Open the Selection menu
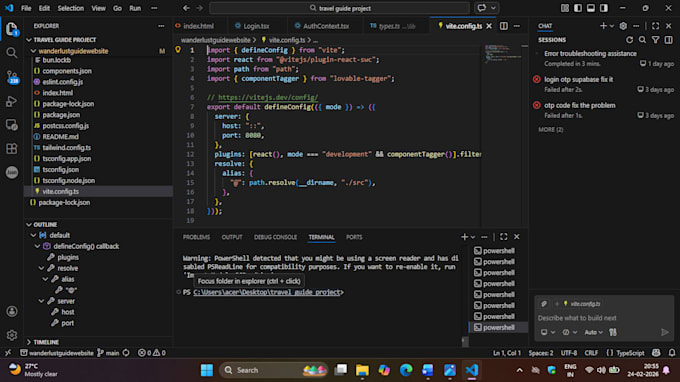 coord(71,8)
